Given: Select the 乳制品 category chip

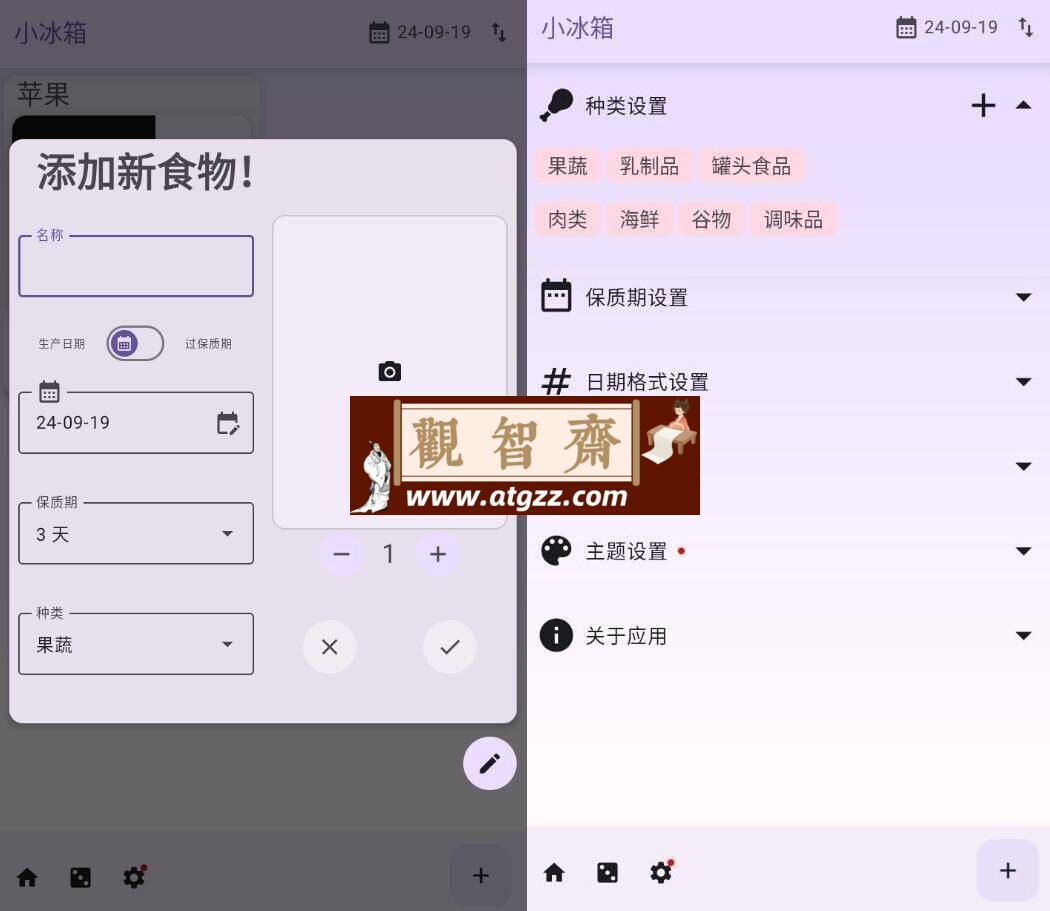Looking at the screenshot, I should (650, 166).
